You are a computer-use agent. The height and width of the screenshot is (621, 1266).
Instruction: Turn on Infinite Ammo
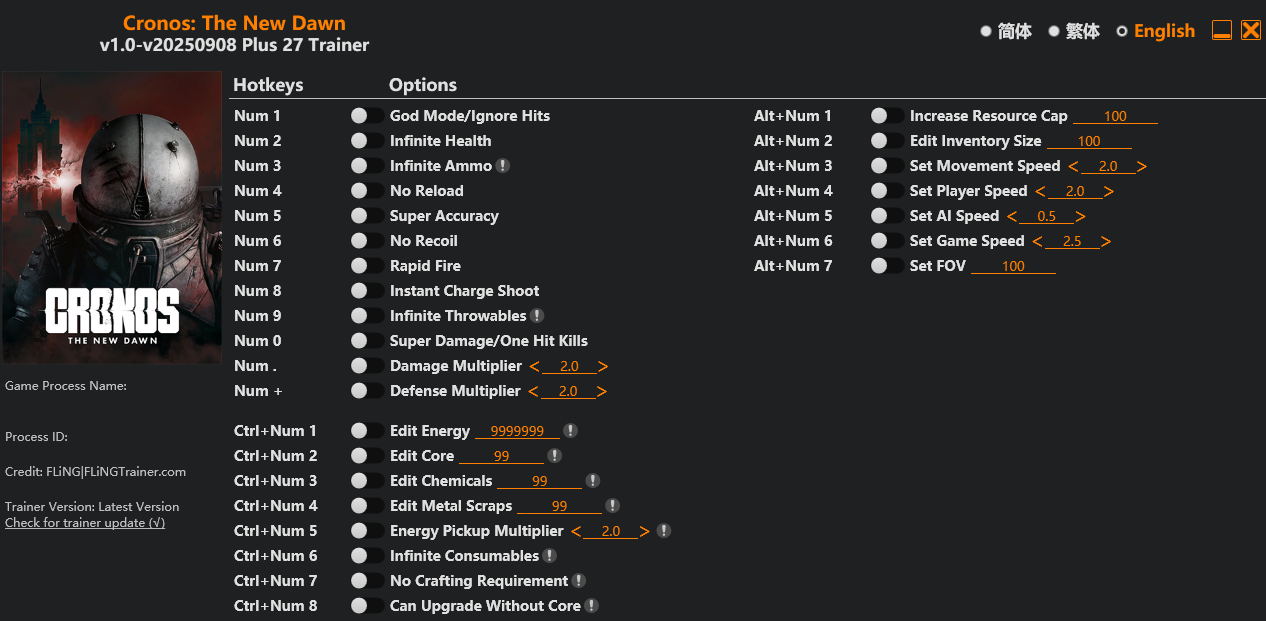(367, 166)
